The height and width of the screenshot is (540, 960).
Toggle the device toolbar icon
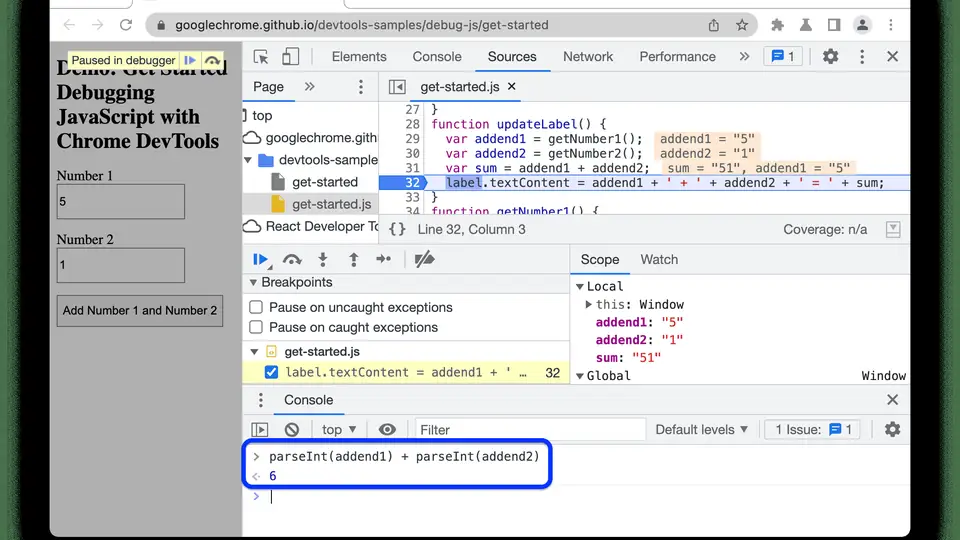290,57
